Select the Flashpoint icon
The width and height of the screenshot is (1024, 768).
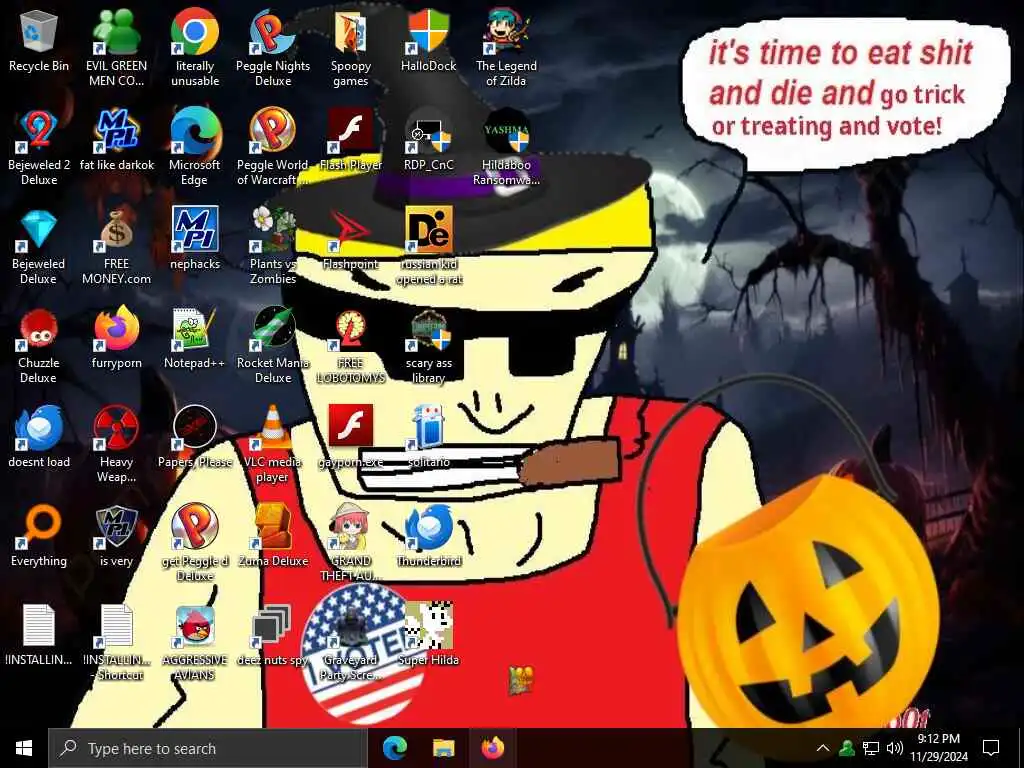click(351, 230)
